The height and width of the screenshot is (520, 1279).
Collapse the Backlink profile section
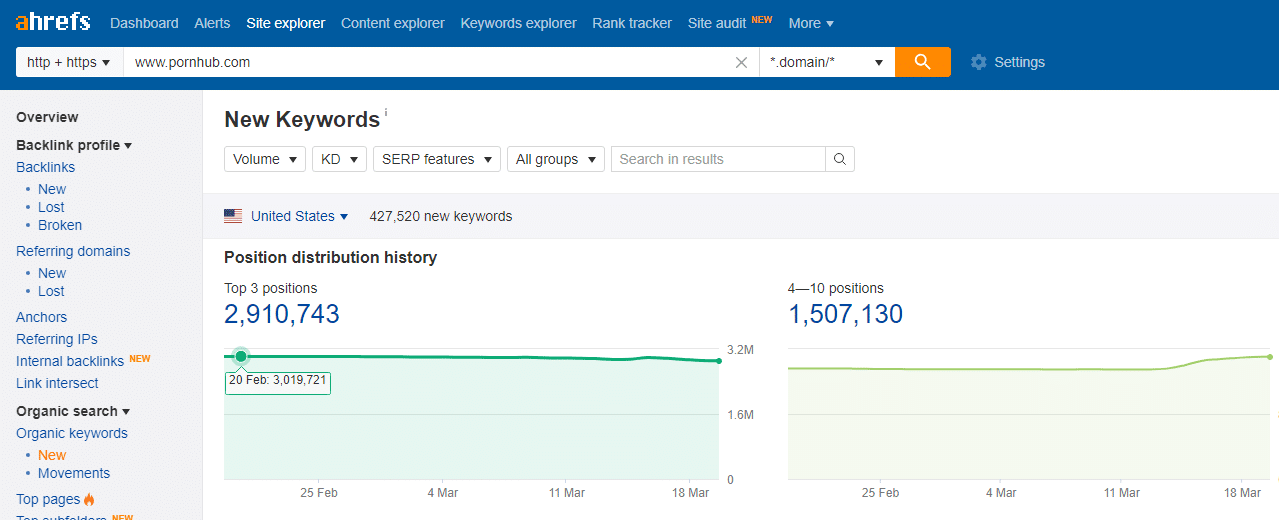tap(74, 145)
